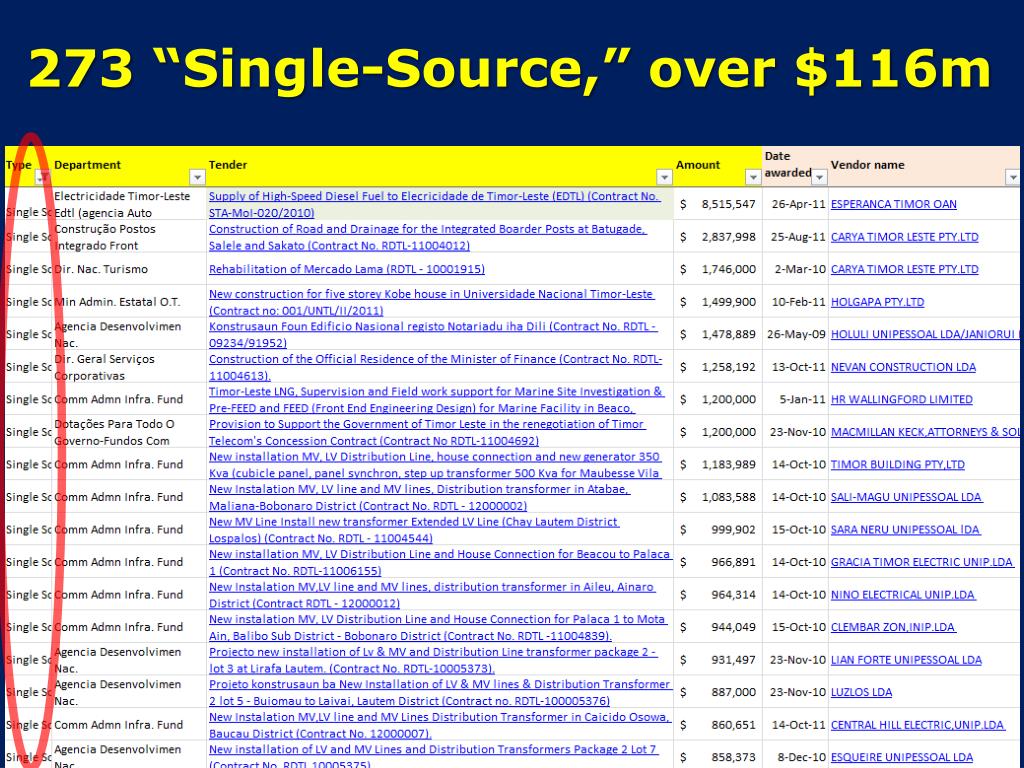Image resolution: width=1024 pixels, height=768 pixels.
Task: Select the amount cell 8,515,547
Action: click(x=718, y=204)
